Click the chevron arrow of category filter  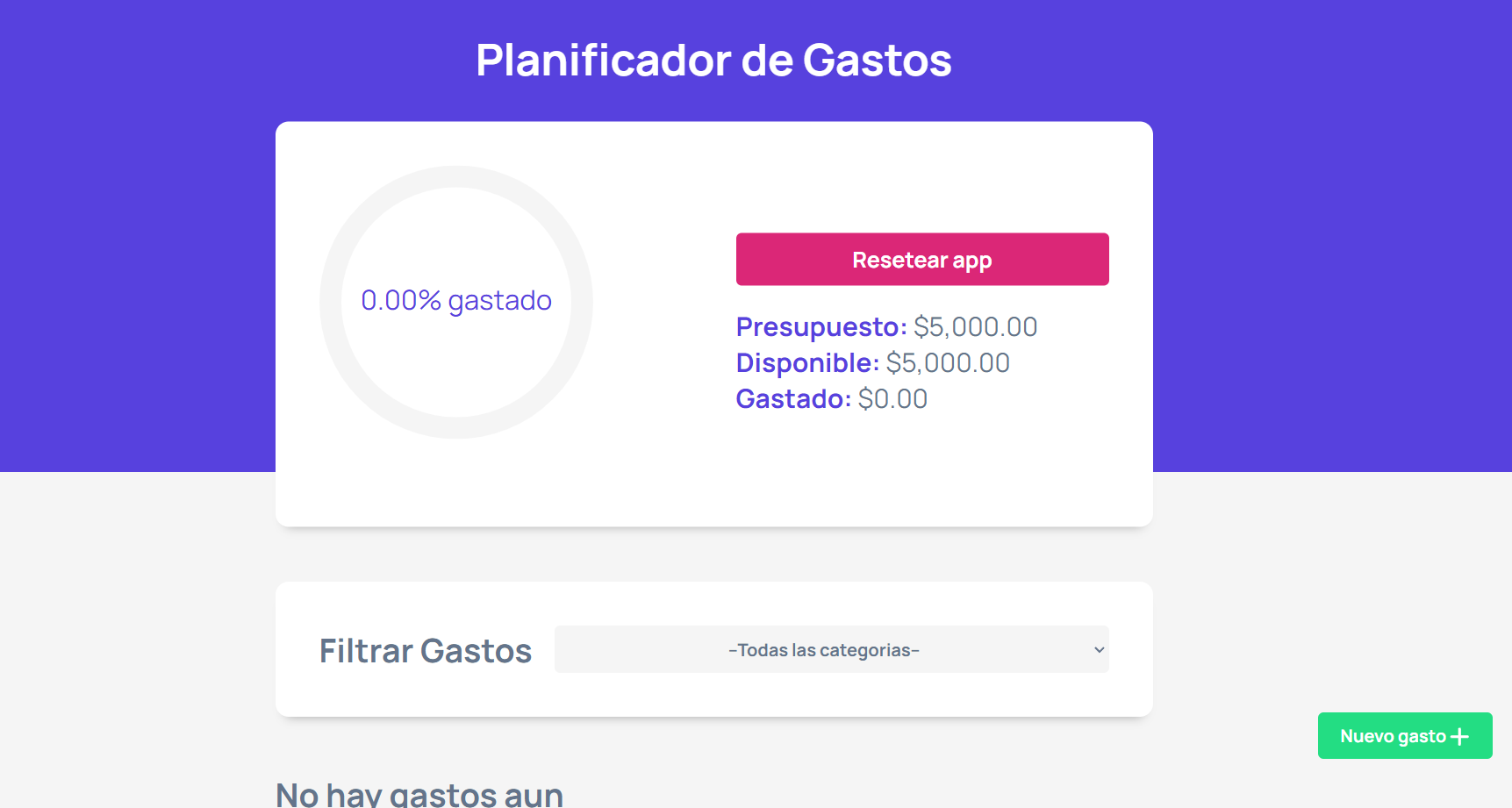click(1099, 650)
